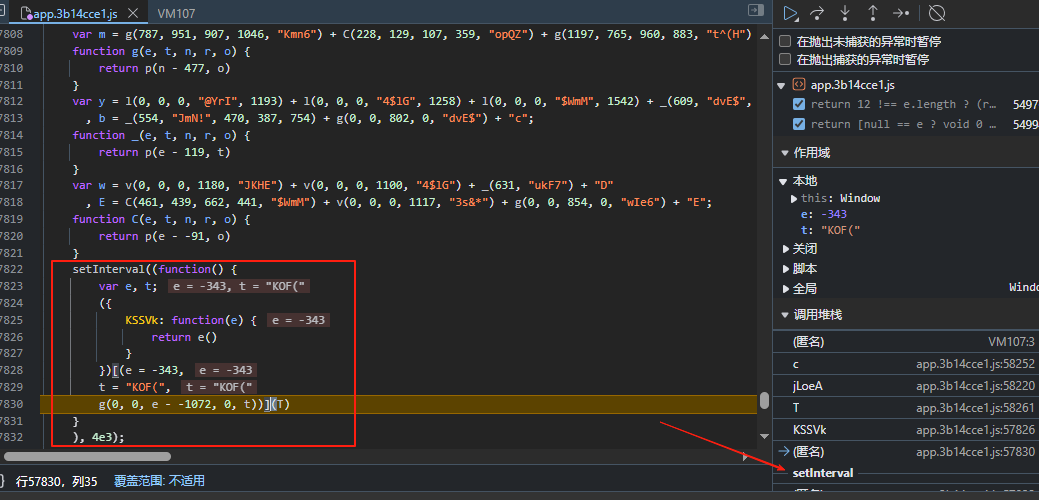
Task: Set breakpoint on line number 7809
Action: pos(13,51)
